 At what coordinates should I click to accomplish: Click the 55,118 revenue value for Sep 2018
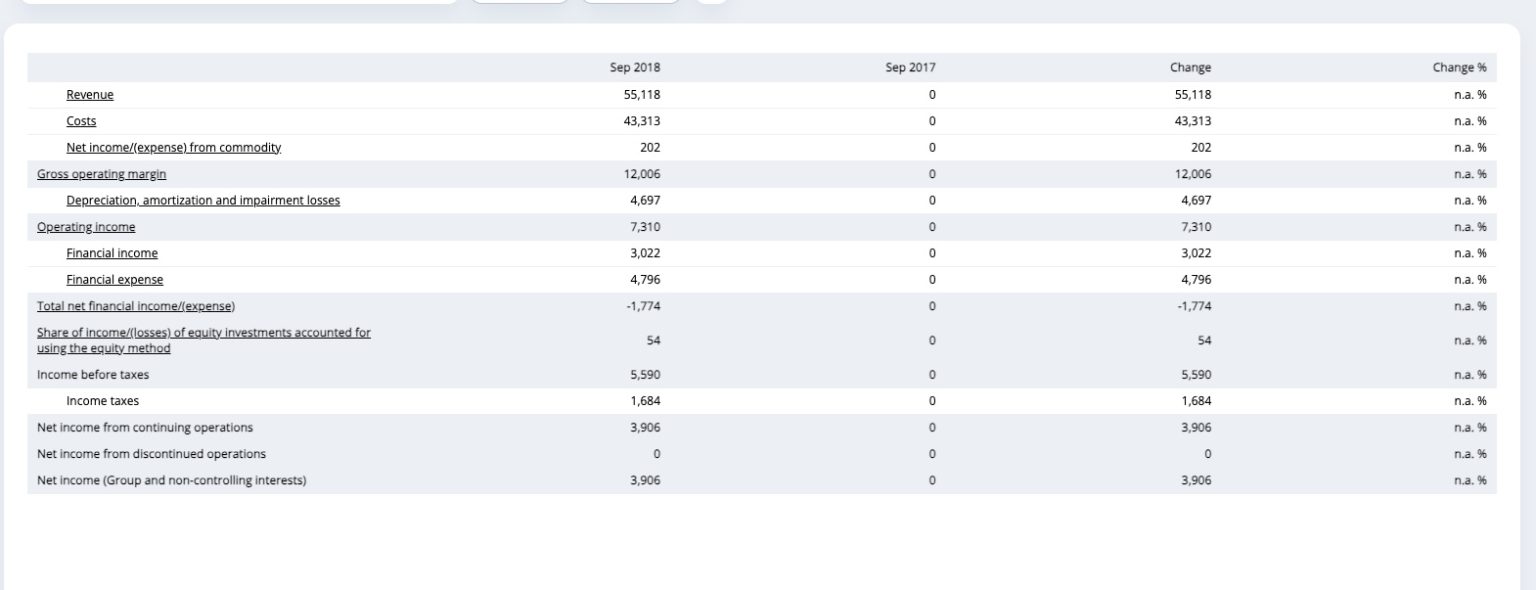(x=642, y=95)
